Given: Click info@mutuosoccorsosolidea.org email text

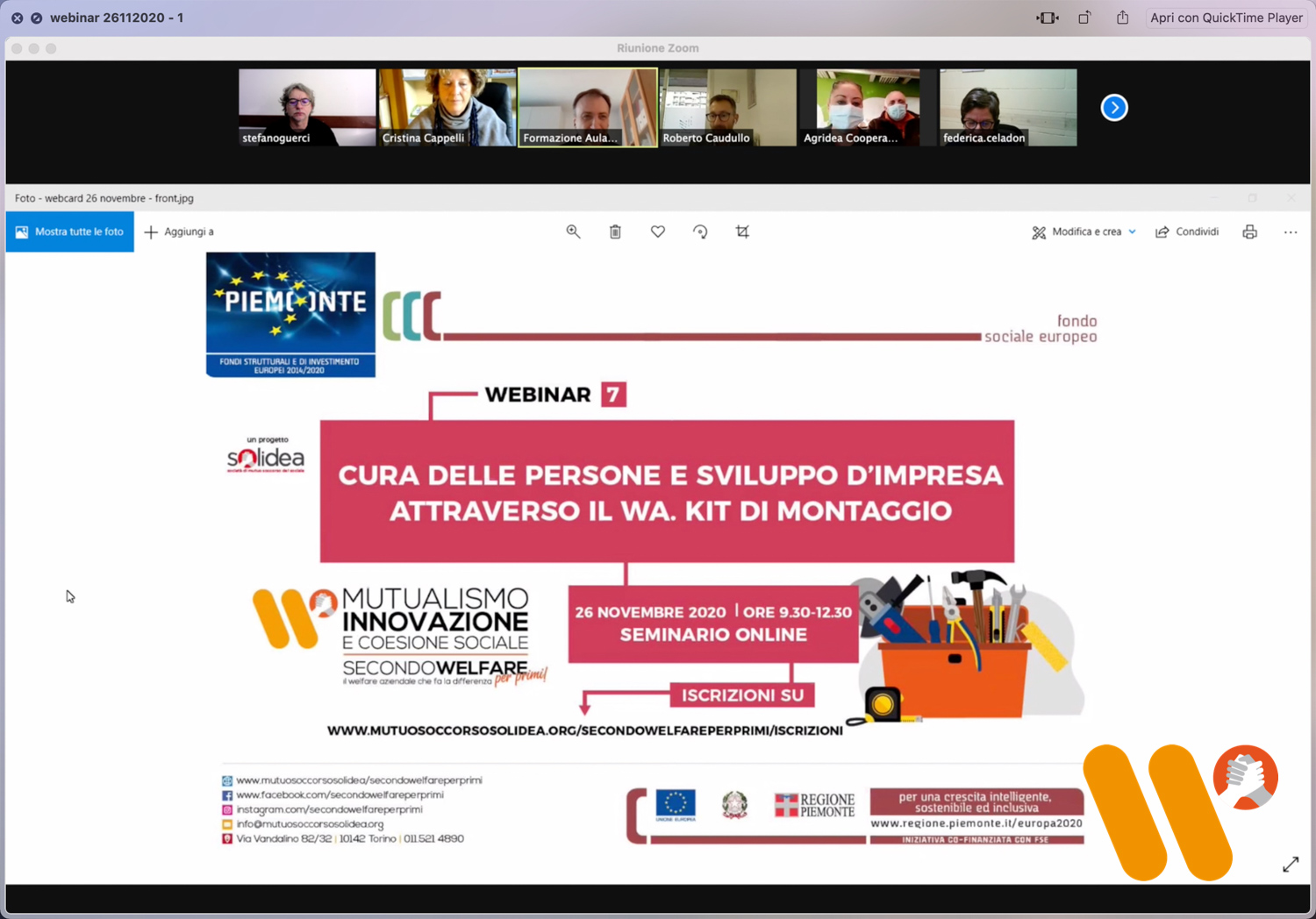Looking at the screenshot, I should tap(310, 824).
